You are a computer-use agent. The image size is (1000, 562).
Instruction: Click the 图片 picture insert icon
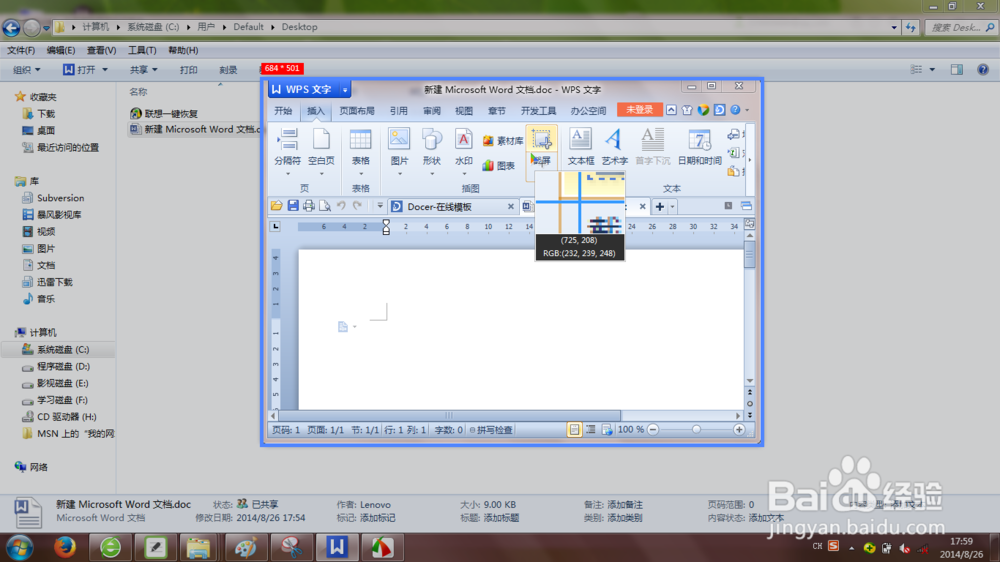[399, 139]
